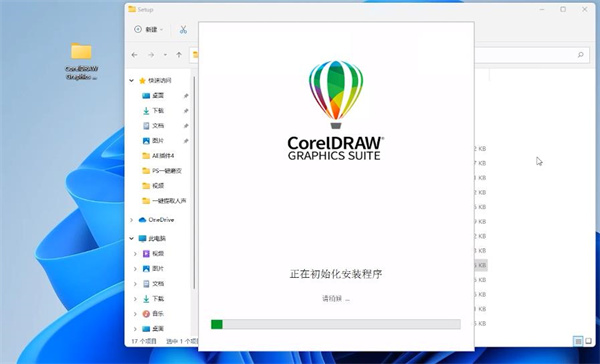Expand 下载 under 此电脑
This screenshot has width=600, height=364.
tap(135, 299)
